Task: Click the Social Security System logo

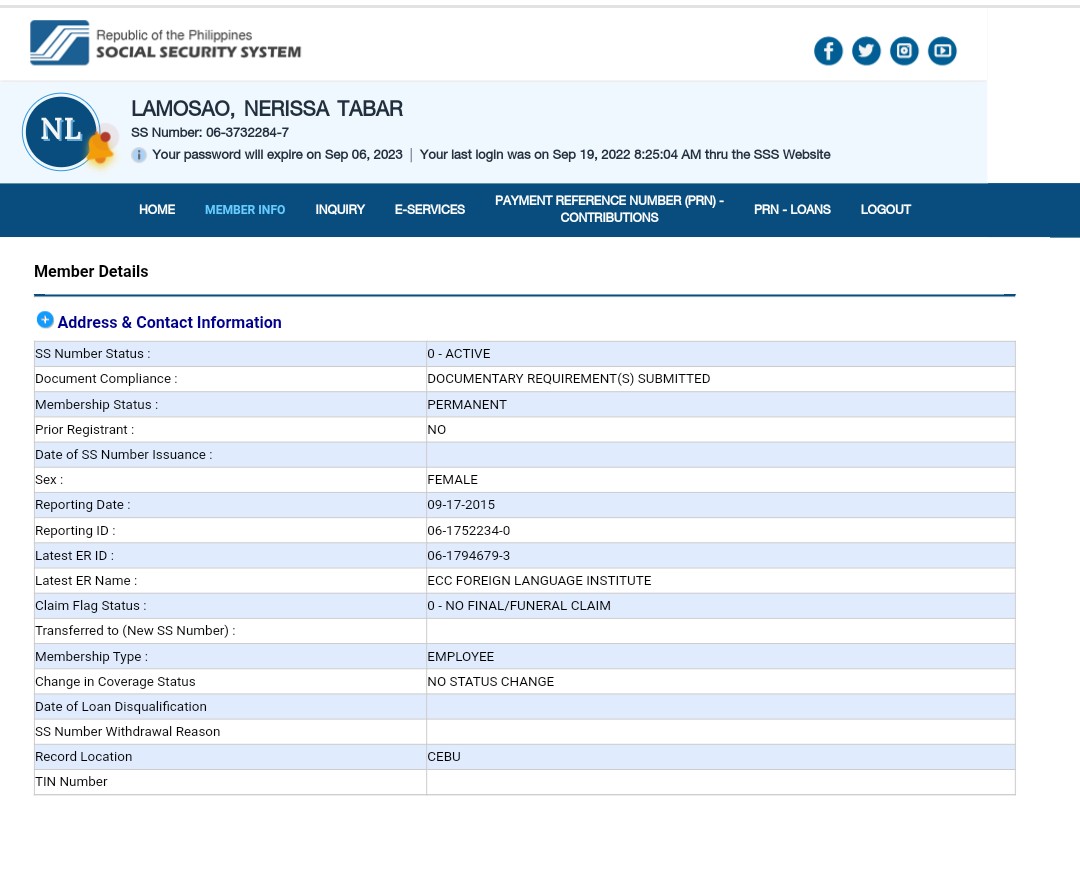Action: click(x=165, y=43)
